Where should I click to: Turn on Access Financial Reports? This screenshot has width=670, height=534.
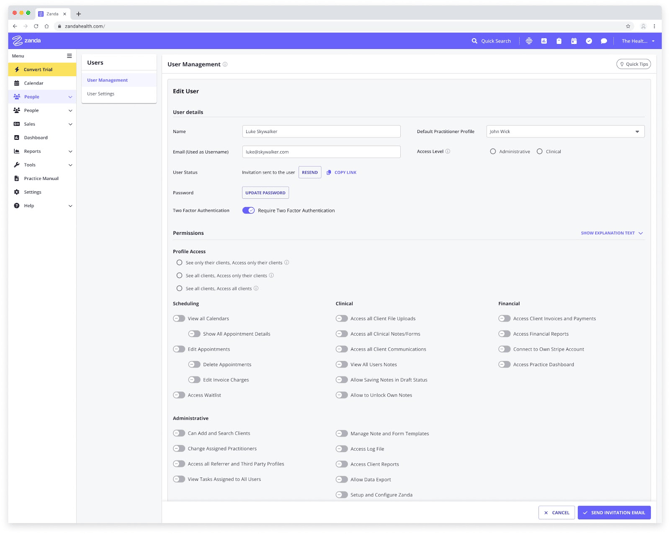pyautogui.click(x=505, y=334)
